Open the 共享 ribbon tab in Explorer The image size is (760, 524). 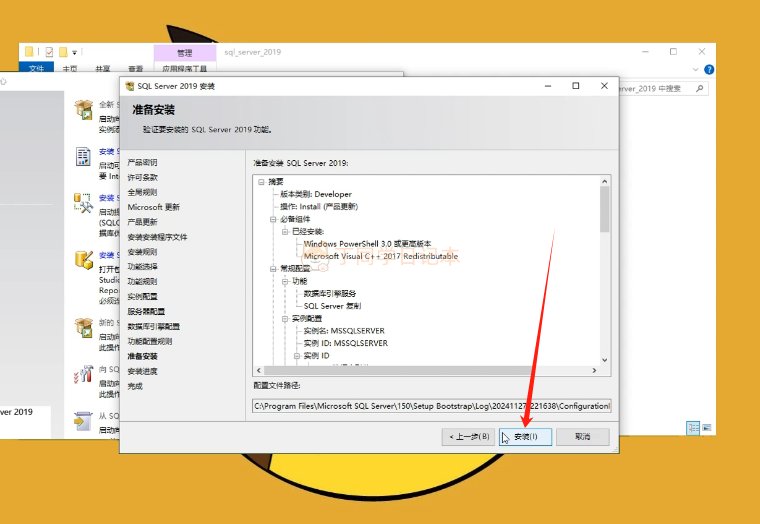(x=103, y=69)
